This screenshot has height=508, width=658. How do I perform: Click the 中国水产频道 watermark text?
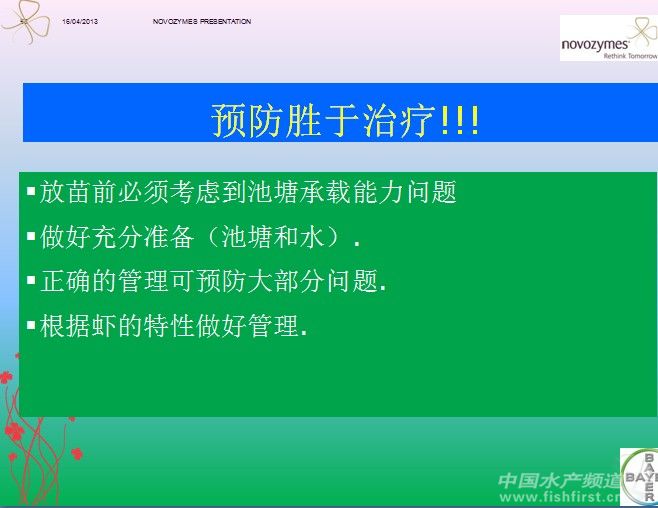pos(558,479)
